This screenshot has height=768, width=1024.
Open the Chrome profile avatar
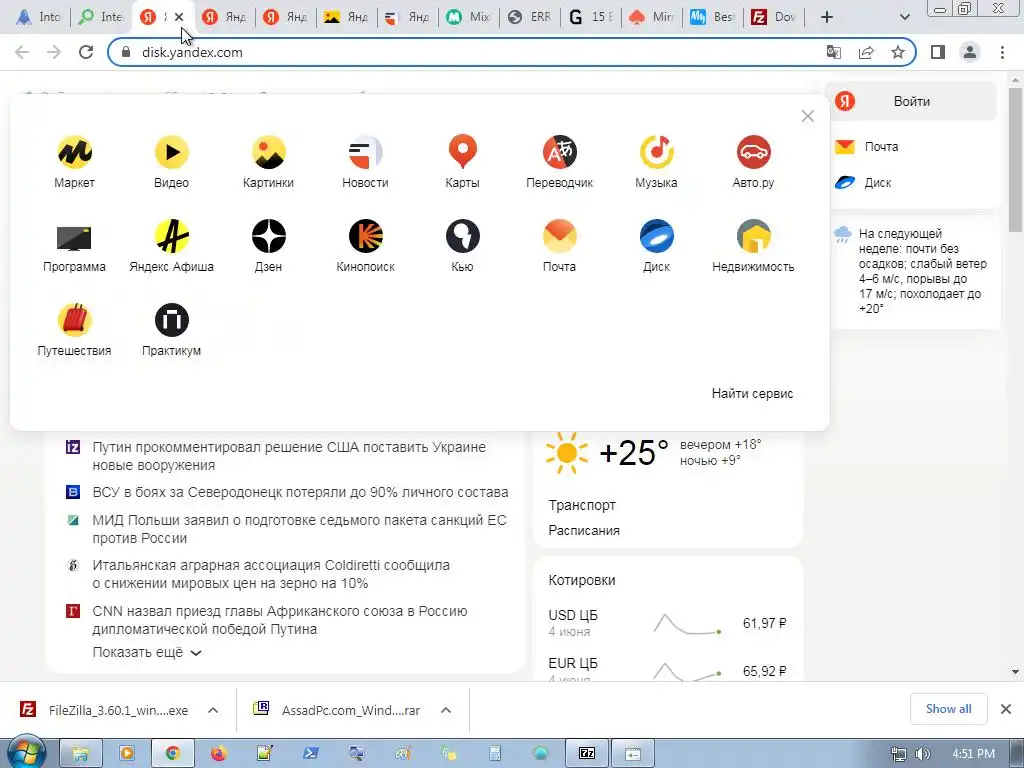[x=970, y=52]
